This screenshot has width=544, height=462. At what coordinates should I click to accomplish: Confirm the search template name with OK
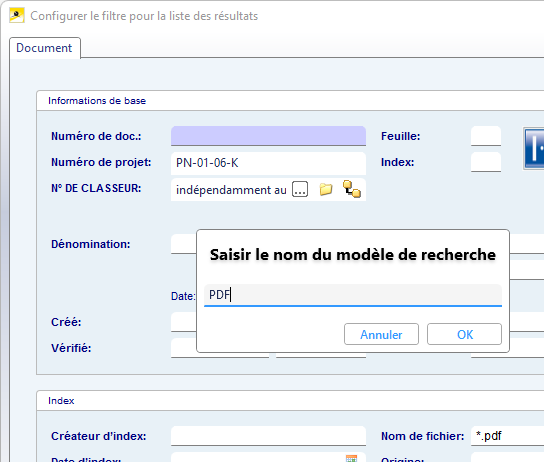coord(464,334)
